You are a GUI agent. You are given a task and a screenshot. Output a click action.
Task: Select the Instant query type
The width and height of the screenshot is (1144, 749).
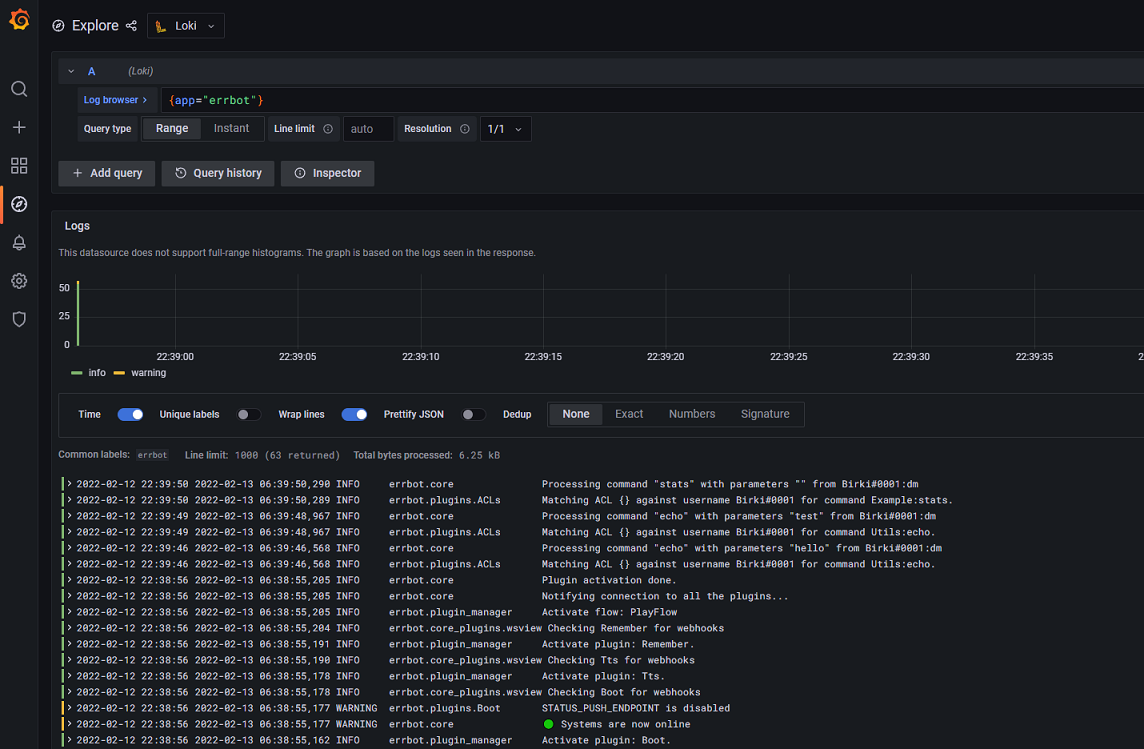[x=231, y=128]
